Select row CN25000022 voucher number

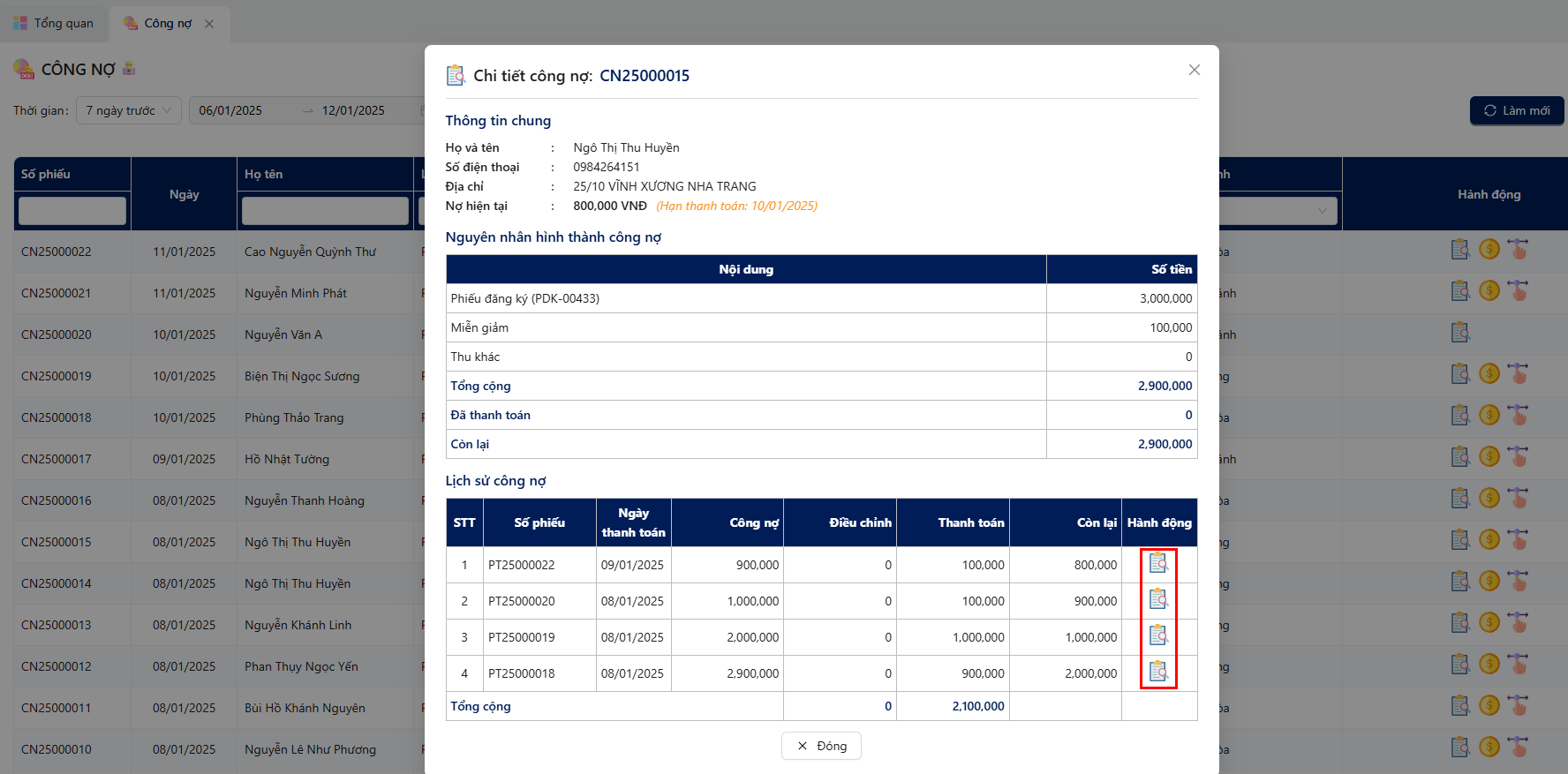click(57, 252)
